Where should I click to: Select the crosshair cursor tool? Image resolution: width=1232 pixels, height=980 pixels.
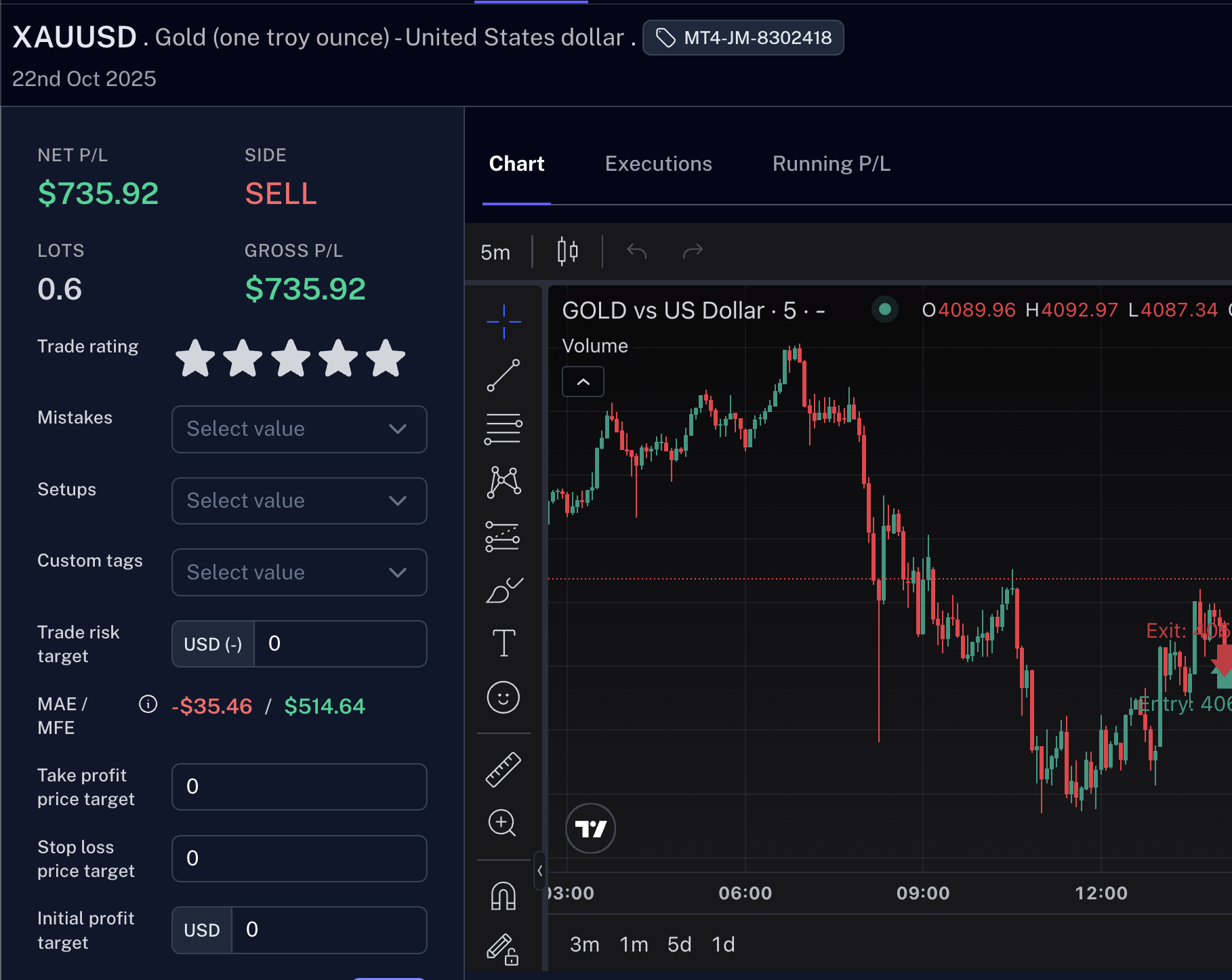point(503,323)
